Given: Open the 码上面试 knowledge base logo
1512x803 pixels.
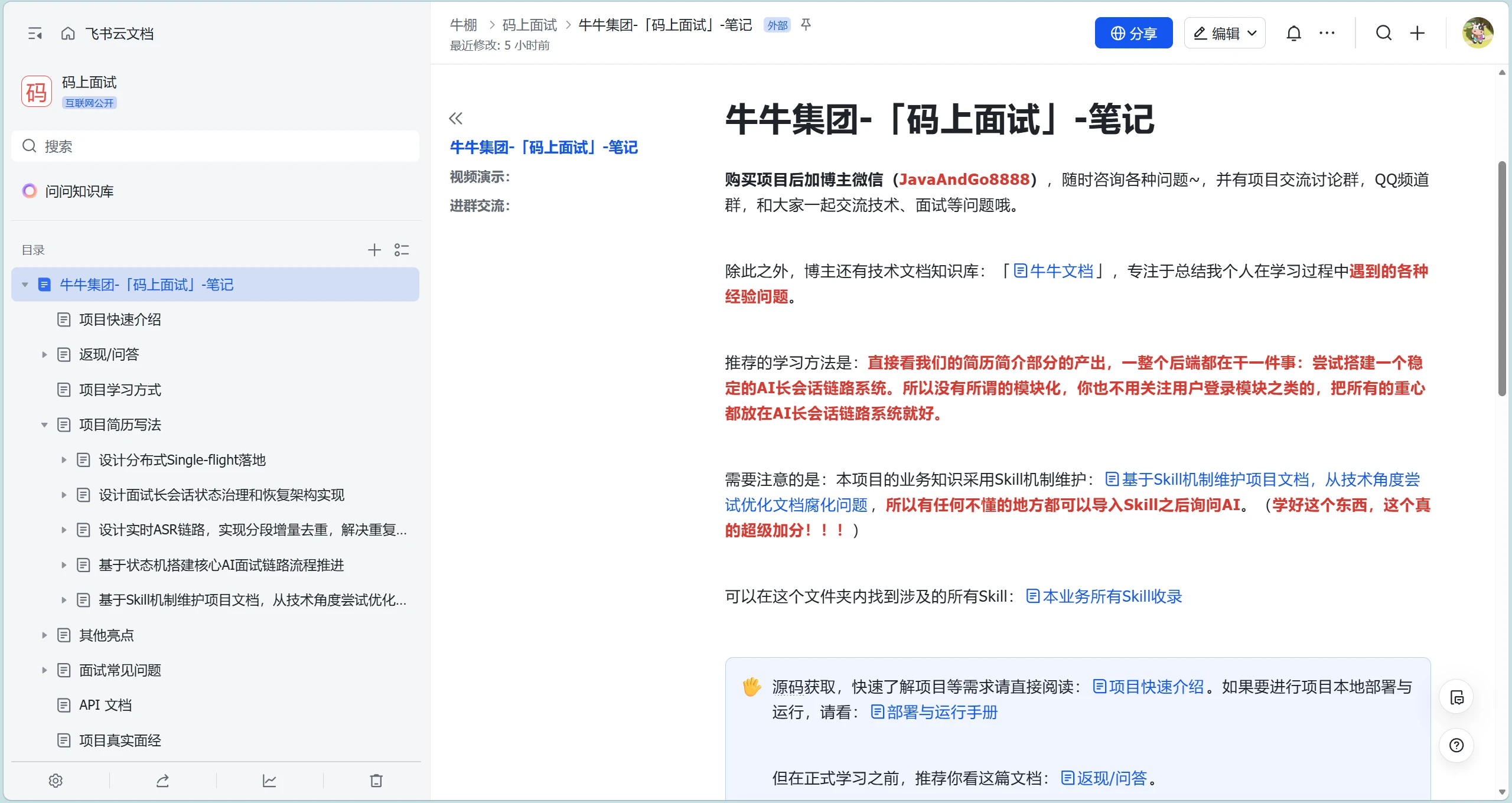Looking at the screenshot, I should click(37, 92).
